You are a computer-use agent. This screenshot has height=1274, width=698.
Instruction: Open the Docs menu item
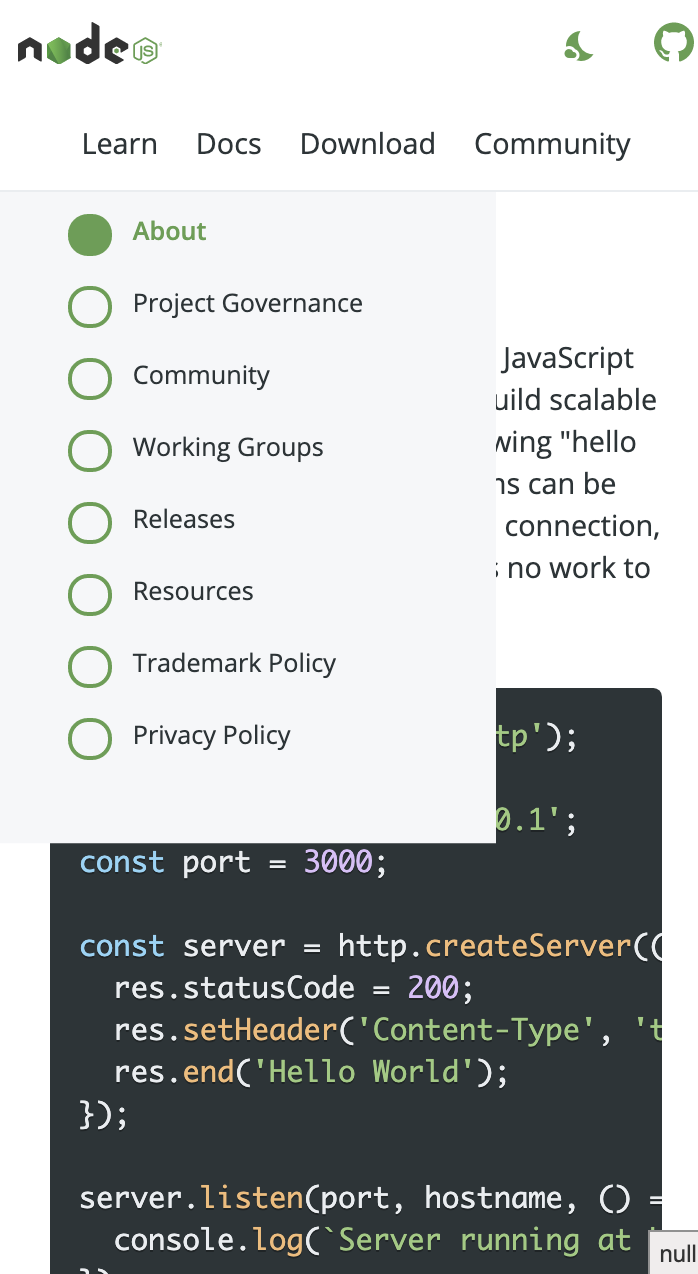click(x=229, y=144)
